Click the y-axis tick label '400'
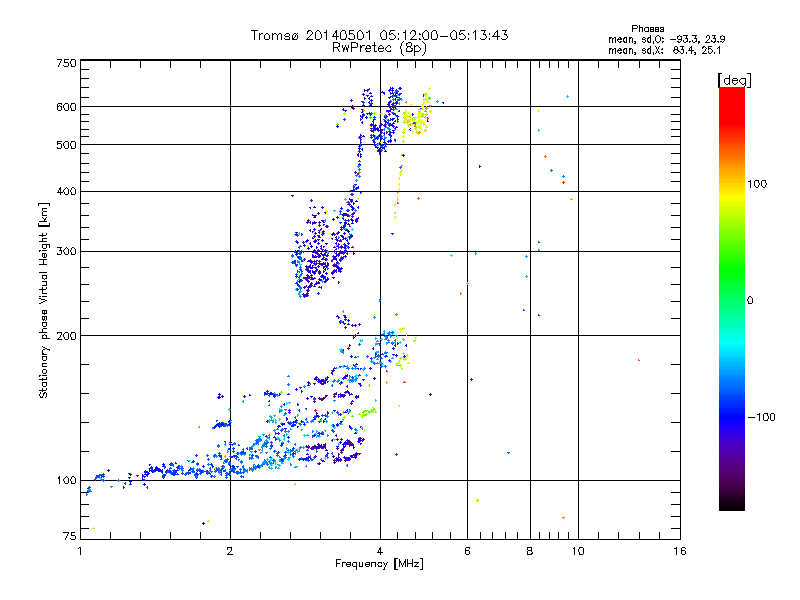 pyautogui.click(x=66, y=192)
